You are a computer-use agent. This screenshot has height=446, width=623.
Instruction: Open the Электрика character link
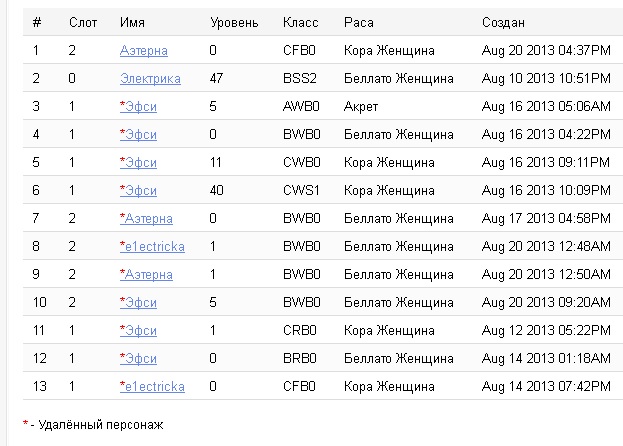coord(150,79)
